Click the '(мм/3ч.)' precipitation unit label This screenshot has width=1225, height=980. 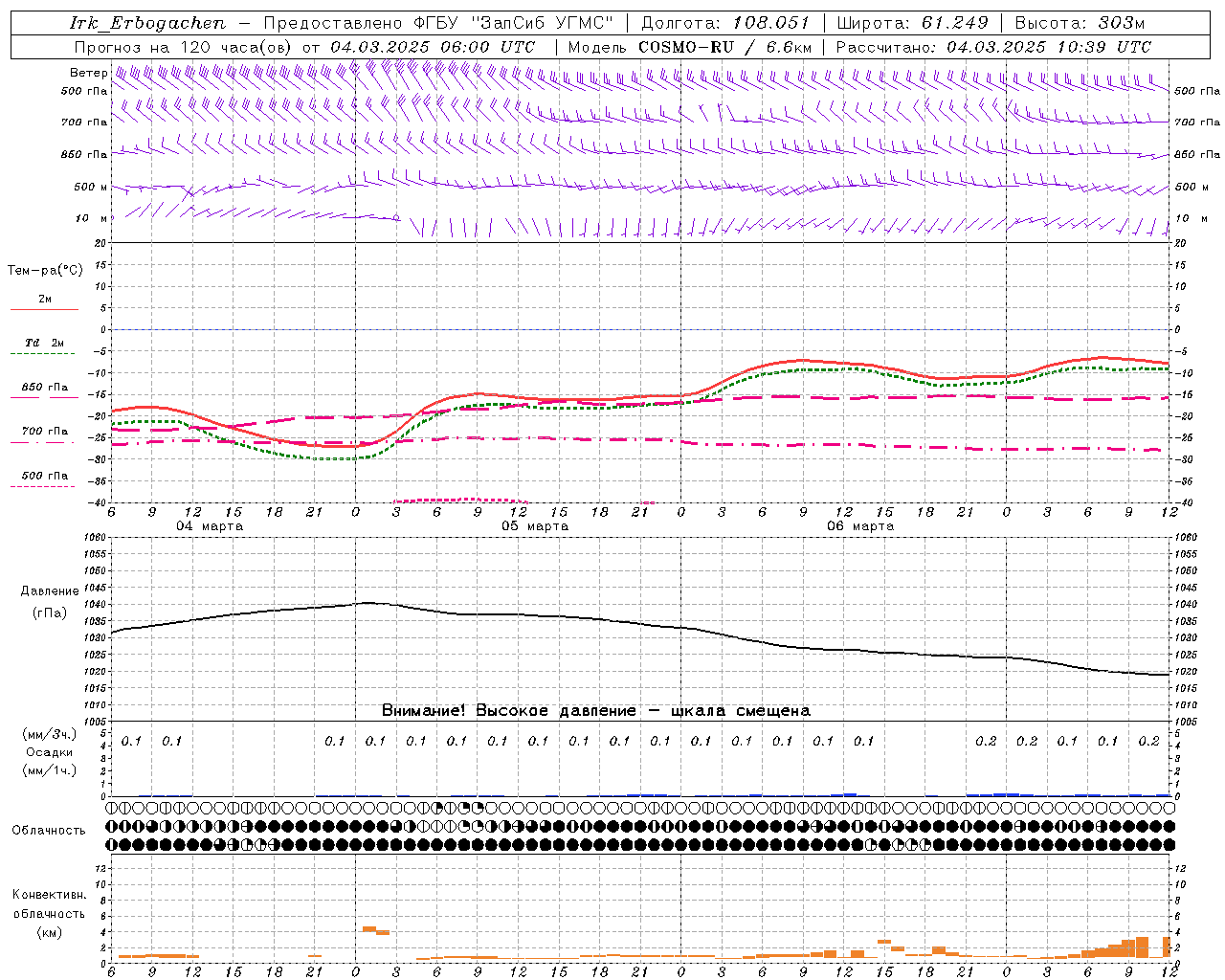(x=50, y=734)
